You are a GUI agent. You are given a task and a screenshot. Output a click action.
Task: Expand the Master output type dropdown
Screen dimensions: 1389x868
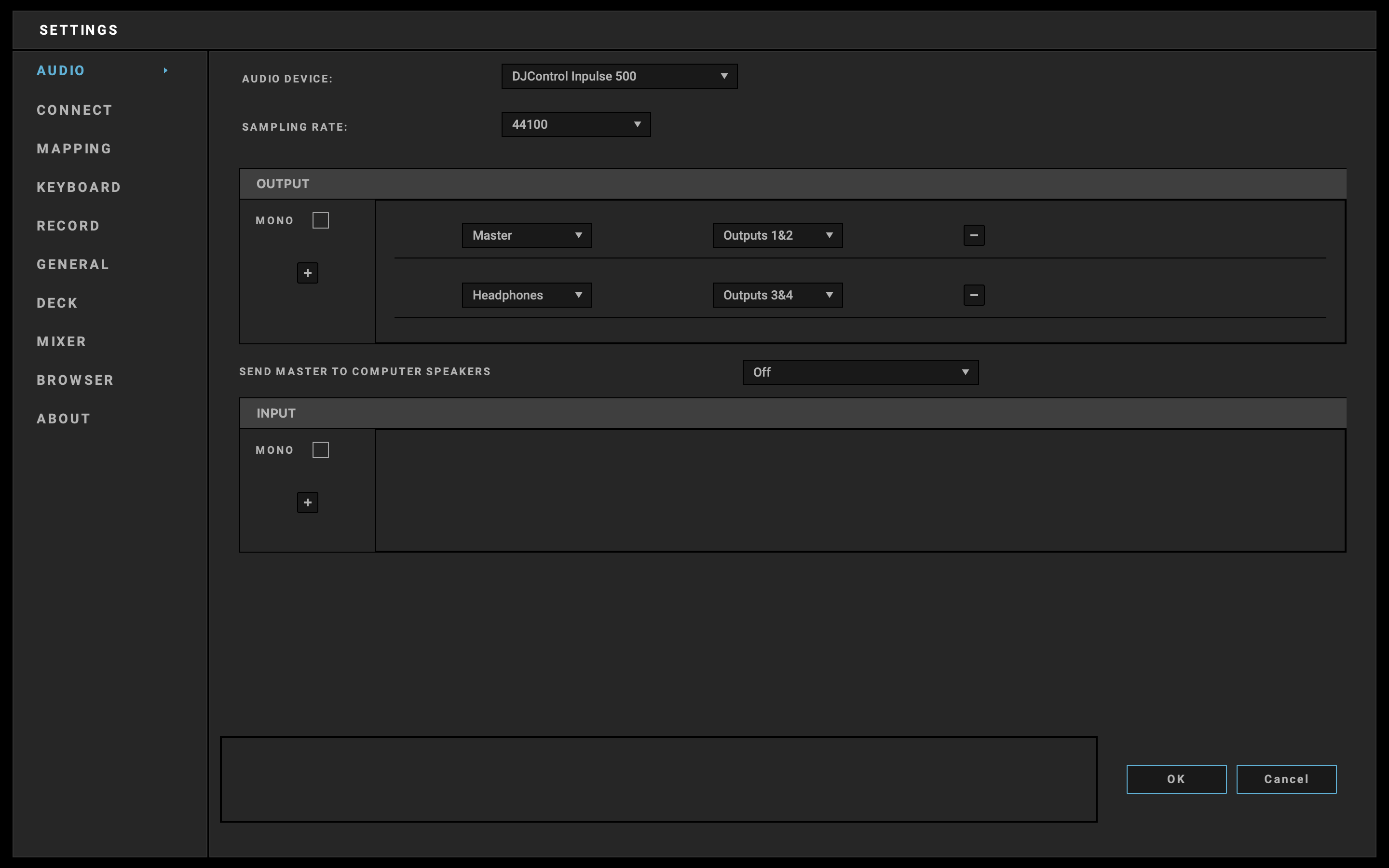click(526, 235)
